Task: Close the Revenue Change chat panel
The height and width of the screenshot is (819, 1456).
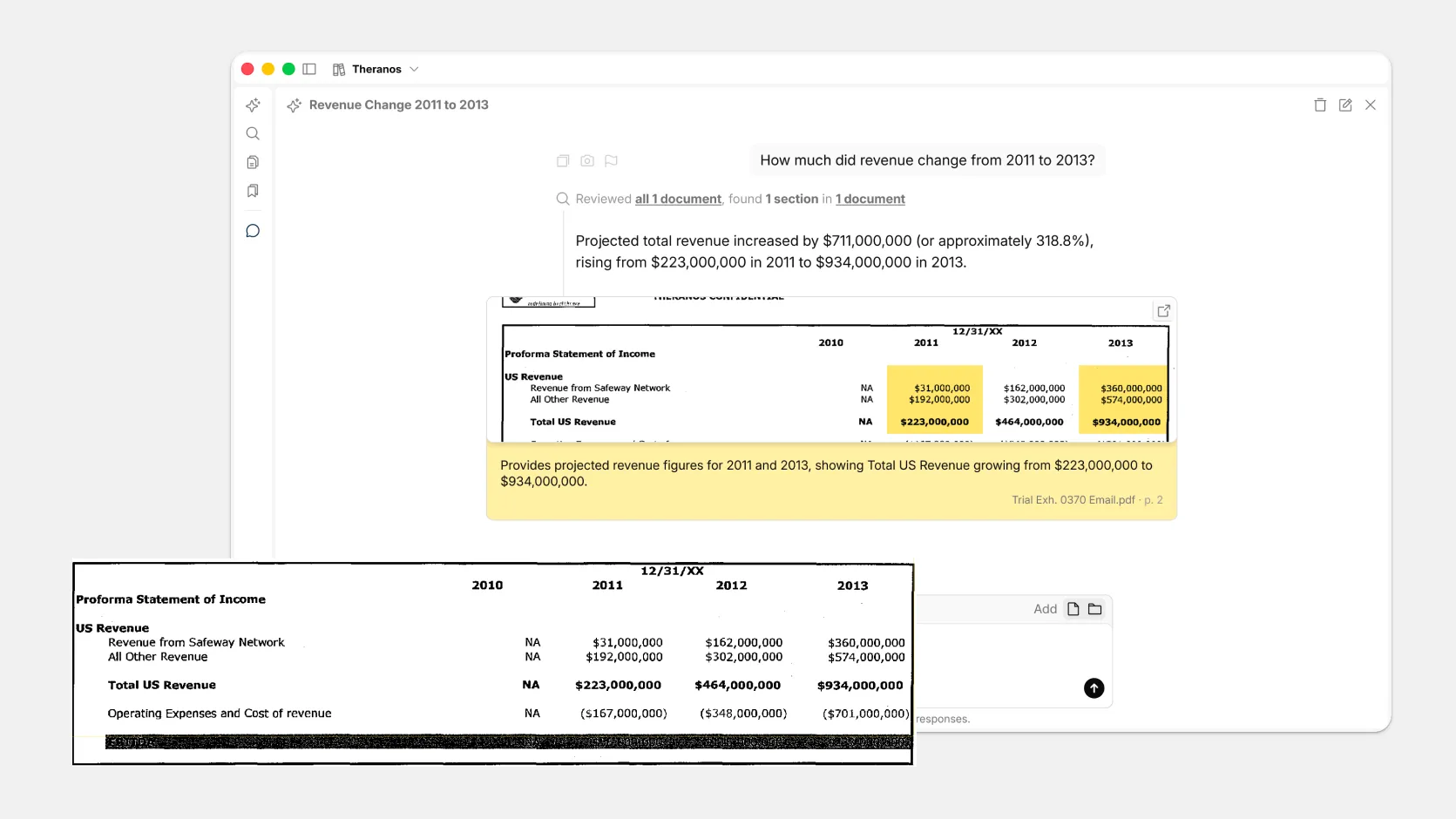Action: [1371, 105]
